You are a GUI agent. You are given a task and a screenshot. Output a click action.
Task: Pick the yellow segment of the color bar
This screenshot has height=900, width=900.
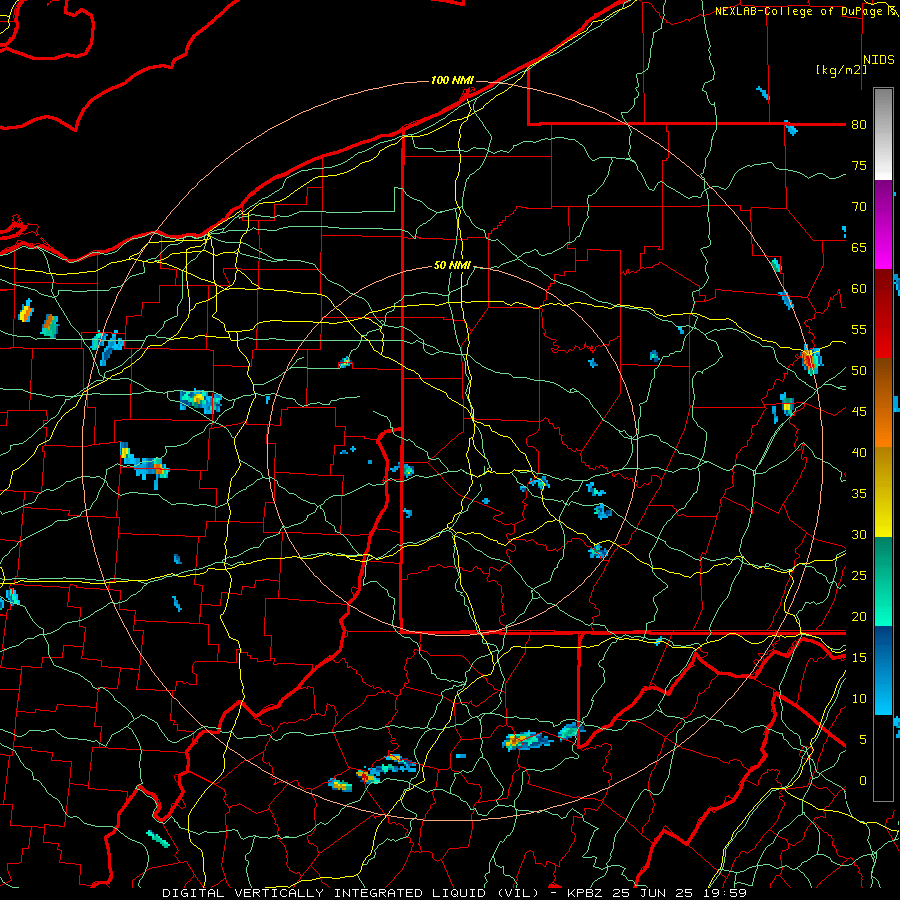coord(883,492)
